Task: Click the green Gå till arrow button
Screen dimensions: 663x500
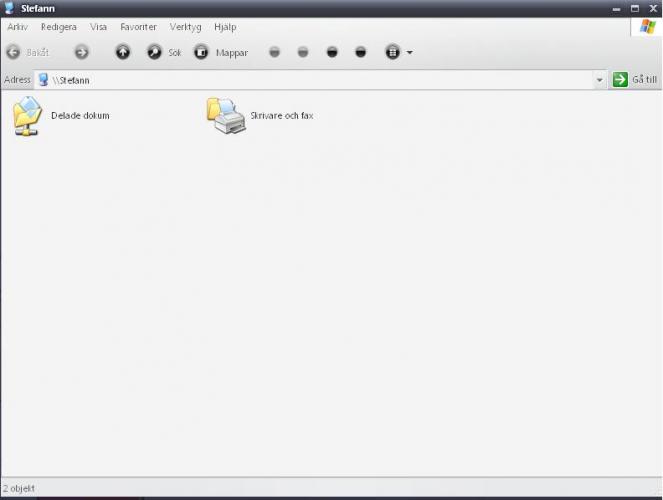Action: coord(620,79)
